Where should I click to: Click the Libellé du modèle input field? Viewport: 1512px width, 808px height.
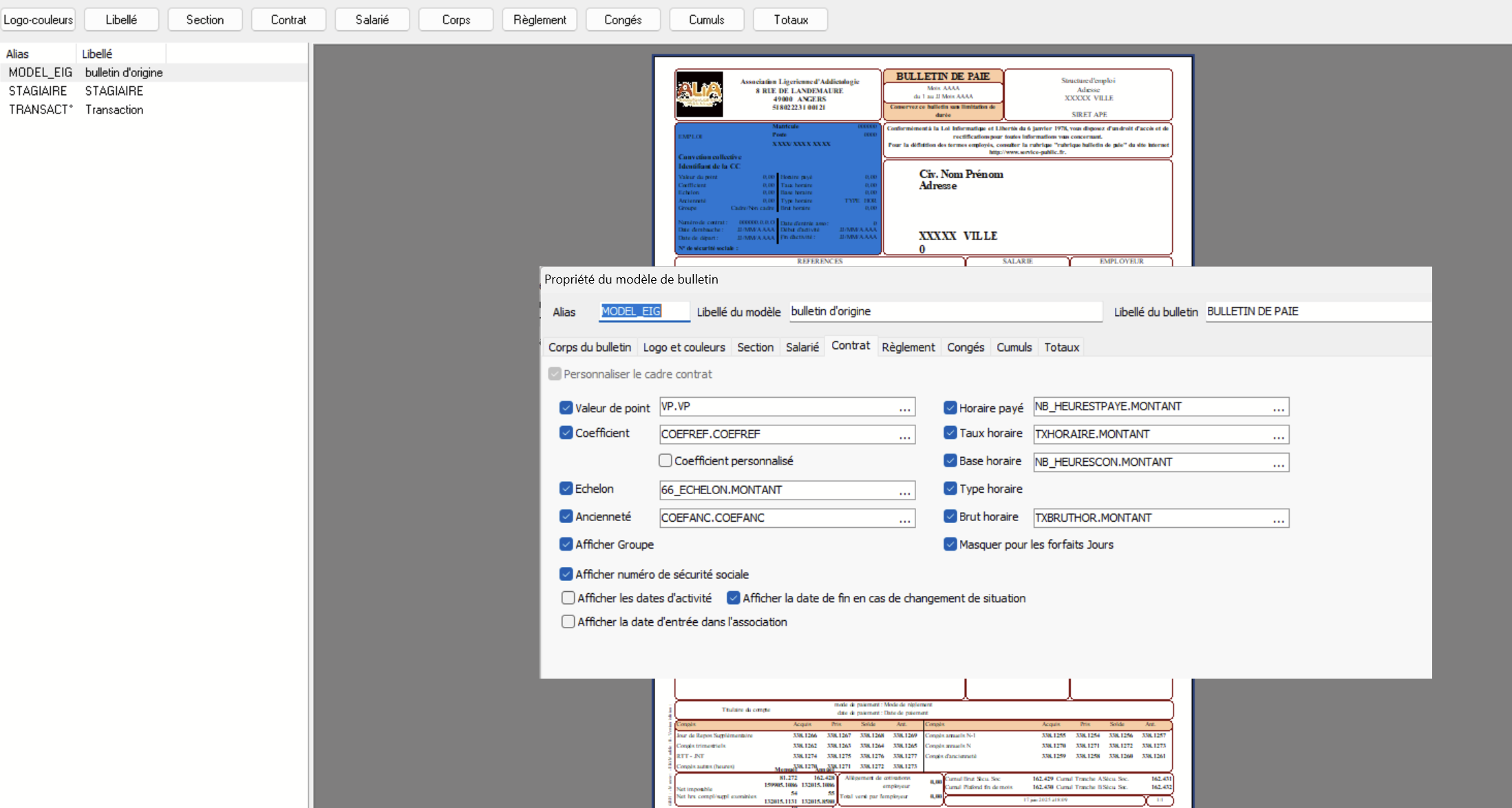pos(946,311)
